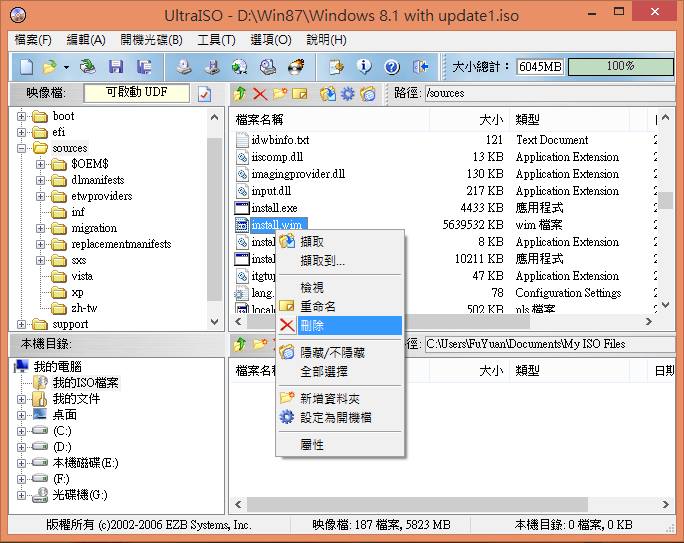Screen dimensions: 684x543
Task: Expand the boot folder in image tree
Action: 21,116
